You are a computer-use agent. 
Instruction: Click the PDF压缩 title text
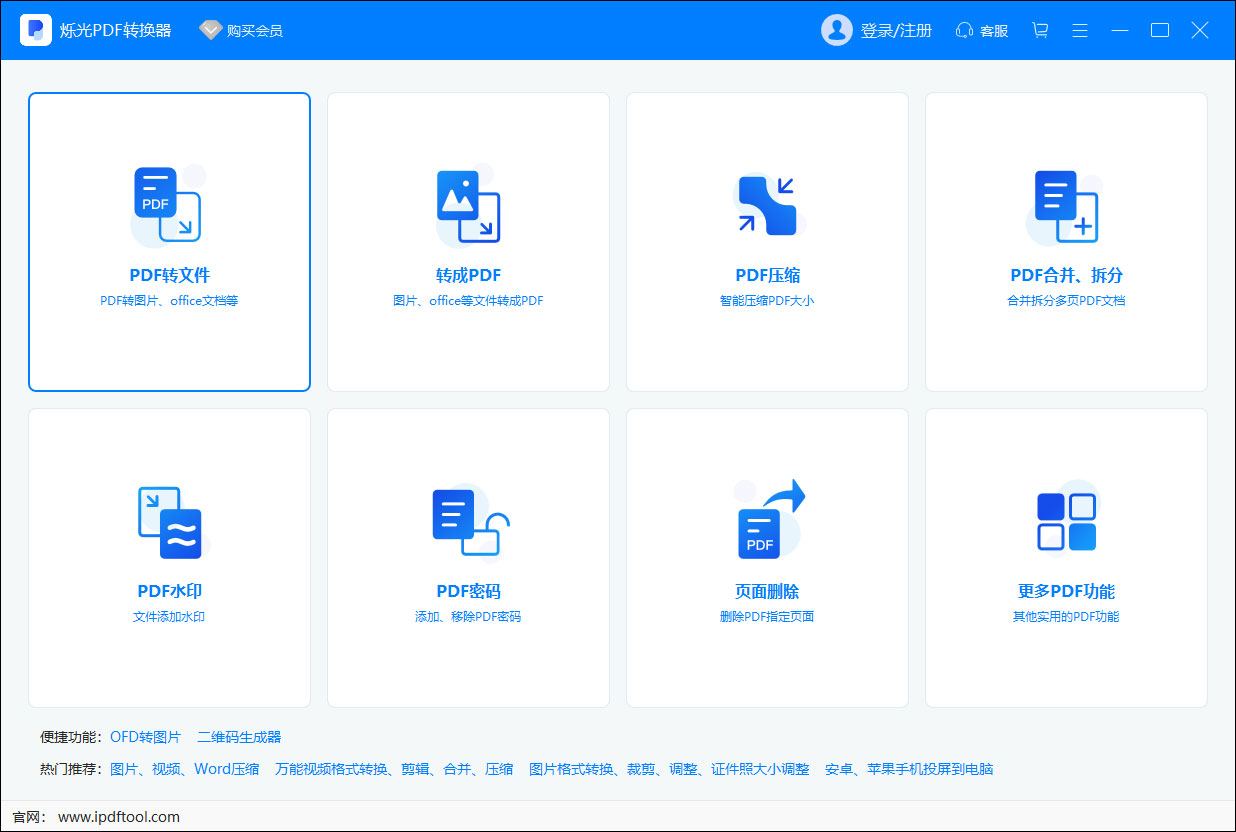[x=768, y=275]
